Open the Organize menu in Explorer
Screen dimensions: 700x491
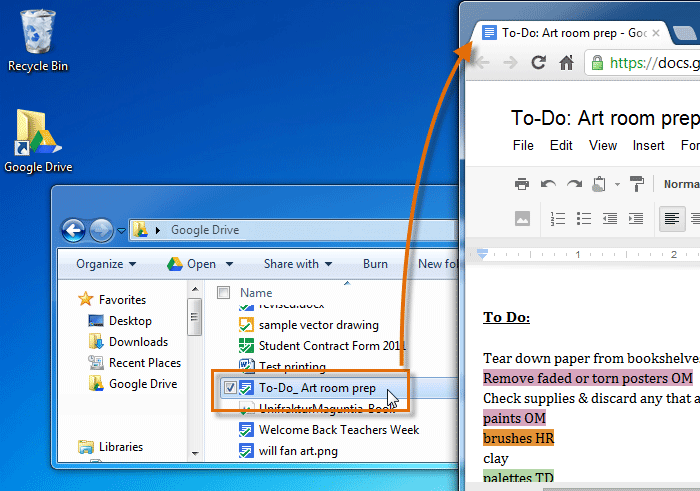(x=106, y=264)
